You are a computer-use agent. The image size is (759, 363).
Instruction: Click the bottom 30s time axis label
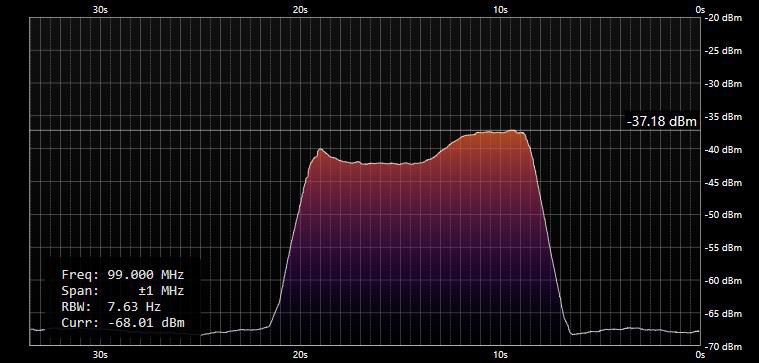[x=100, y=354]
